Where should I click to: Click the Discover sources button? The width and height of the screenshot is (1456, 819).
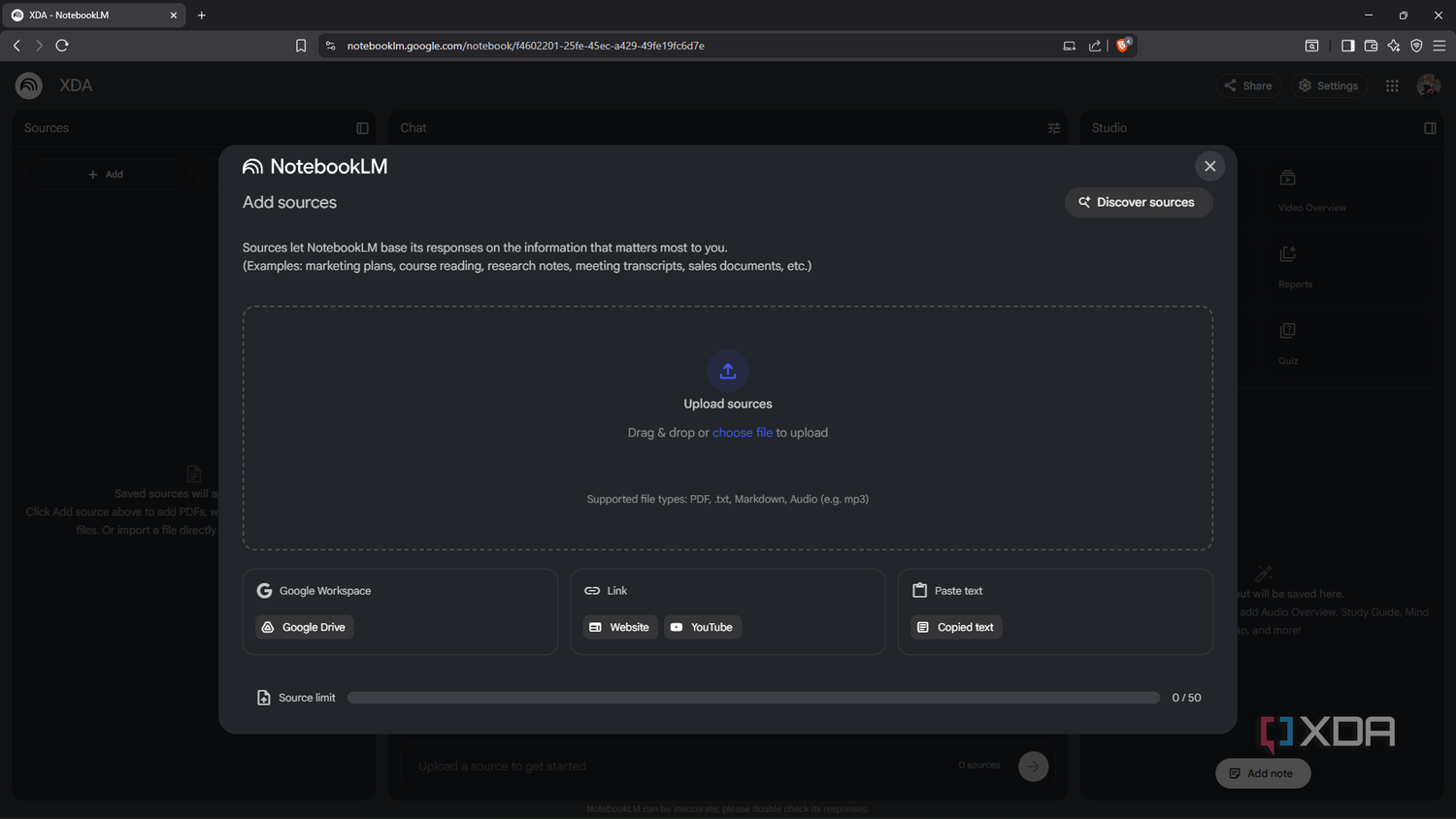click(1138, 202)
